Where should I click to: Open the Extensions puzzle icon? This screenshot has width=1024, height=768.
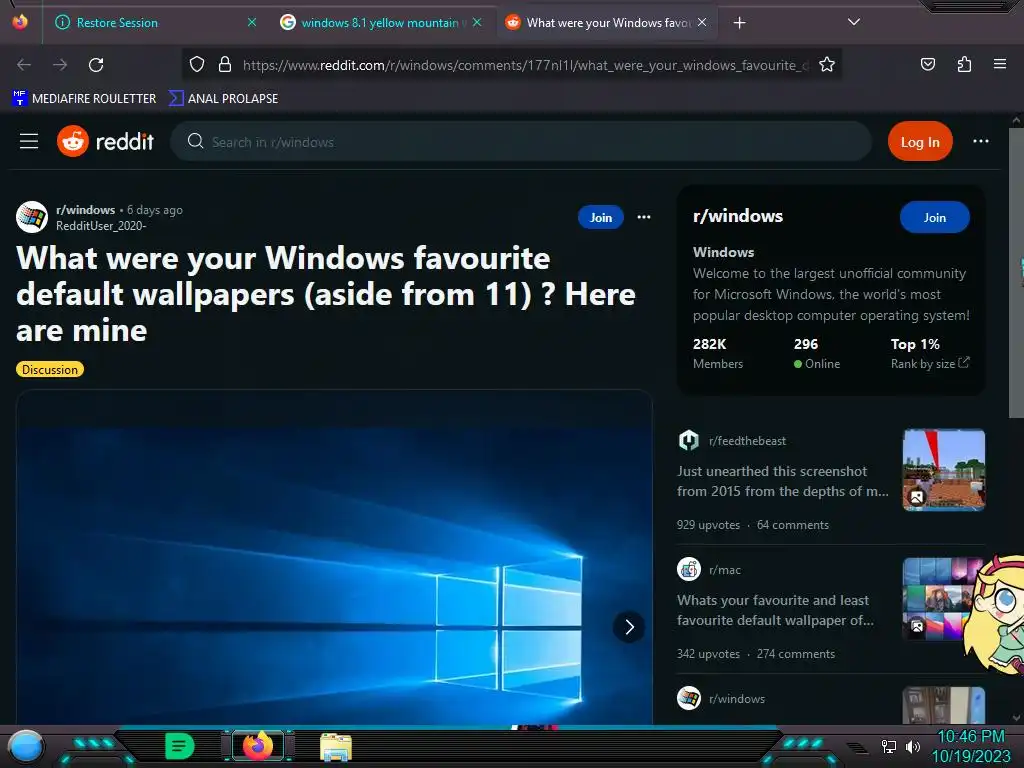tap(964, 64)
